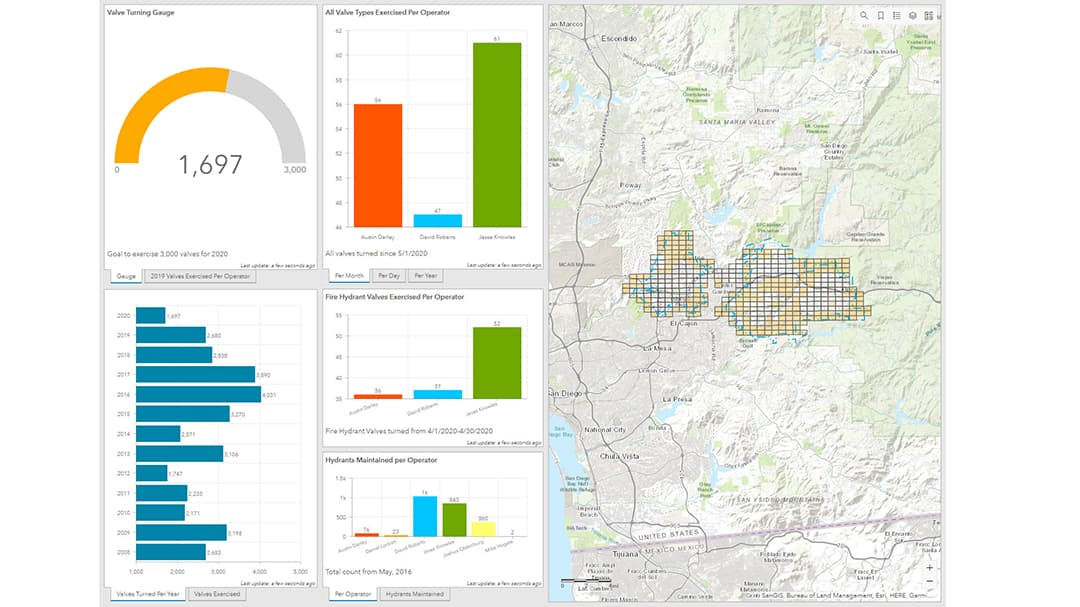Image resolution: width=1080 pixels, height=607 pixels.
Task: Select the map search tool
Action: point(864,16)
